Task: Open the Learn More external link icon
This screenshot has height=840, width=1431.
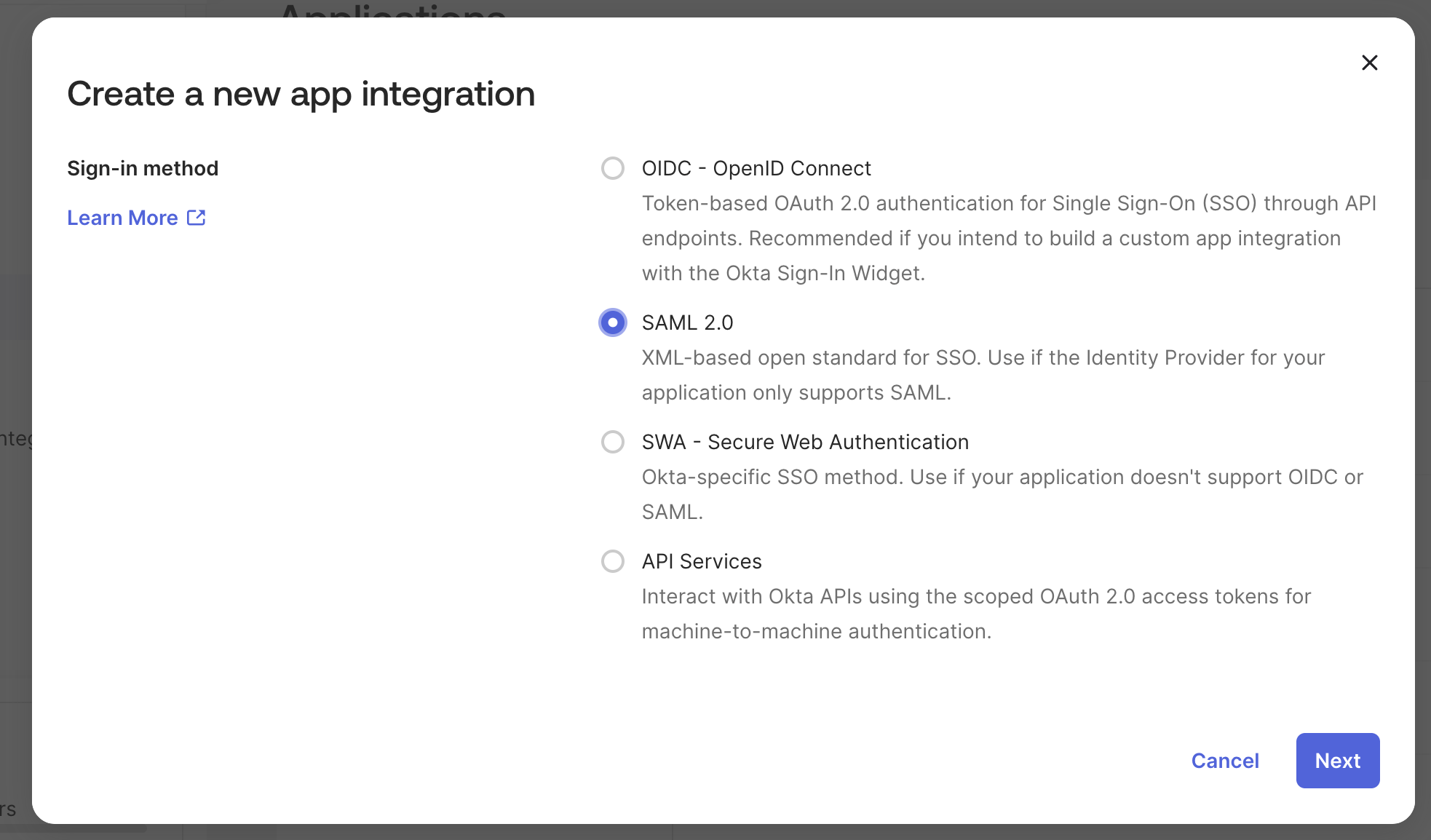Action: (x=196, y=217)
